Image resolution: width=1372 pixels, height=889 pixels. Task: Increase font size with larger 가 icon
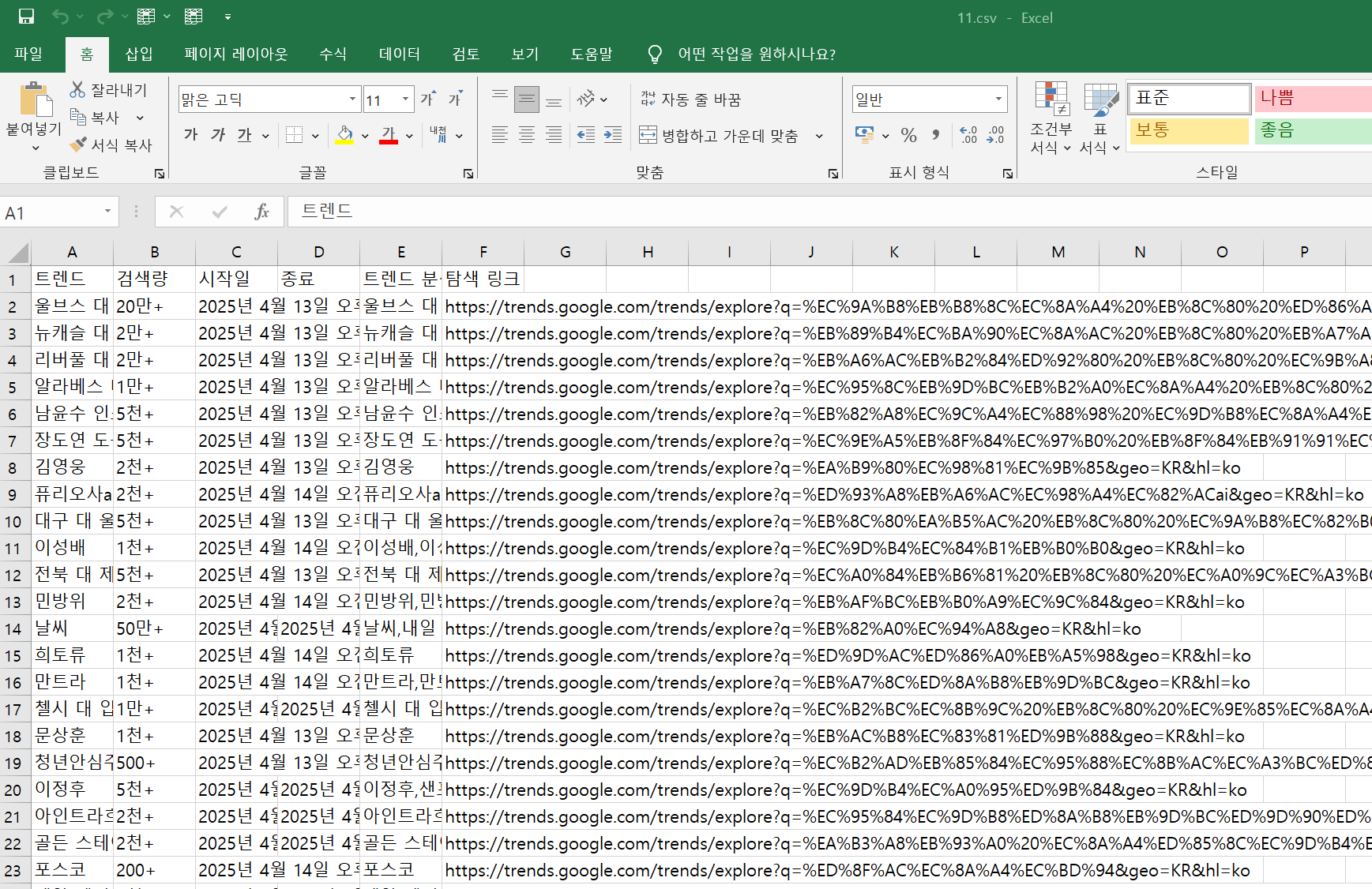[428, 99]
